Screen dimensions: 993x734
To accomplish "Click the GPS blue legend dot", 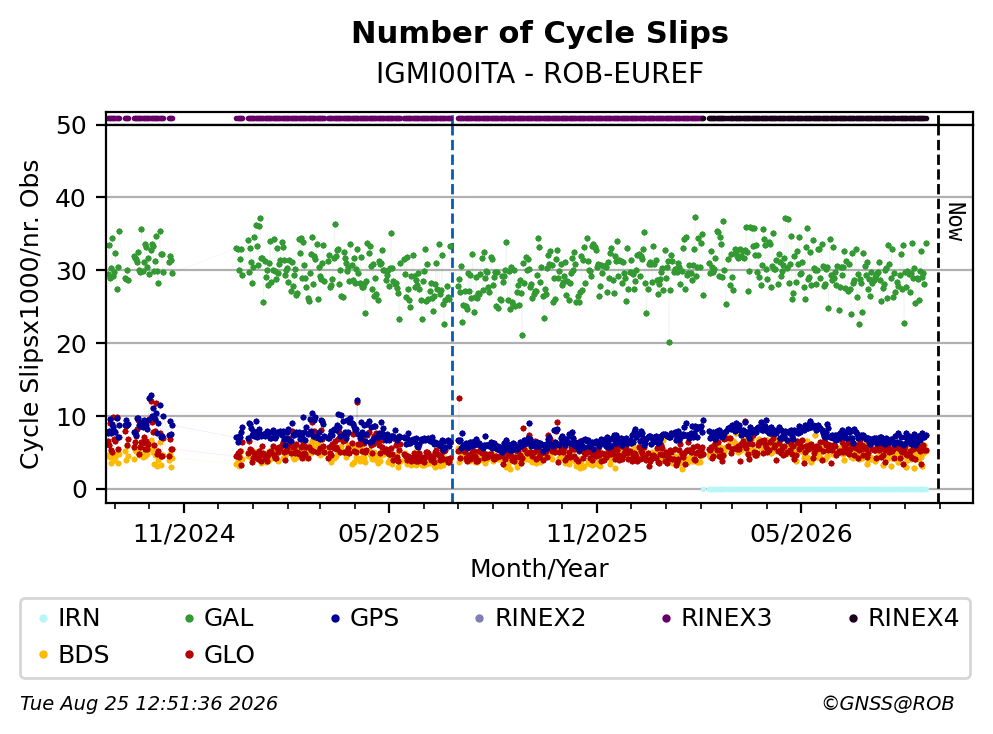I will (335, 618).
